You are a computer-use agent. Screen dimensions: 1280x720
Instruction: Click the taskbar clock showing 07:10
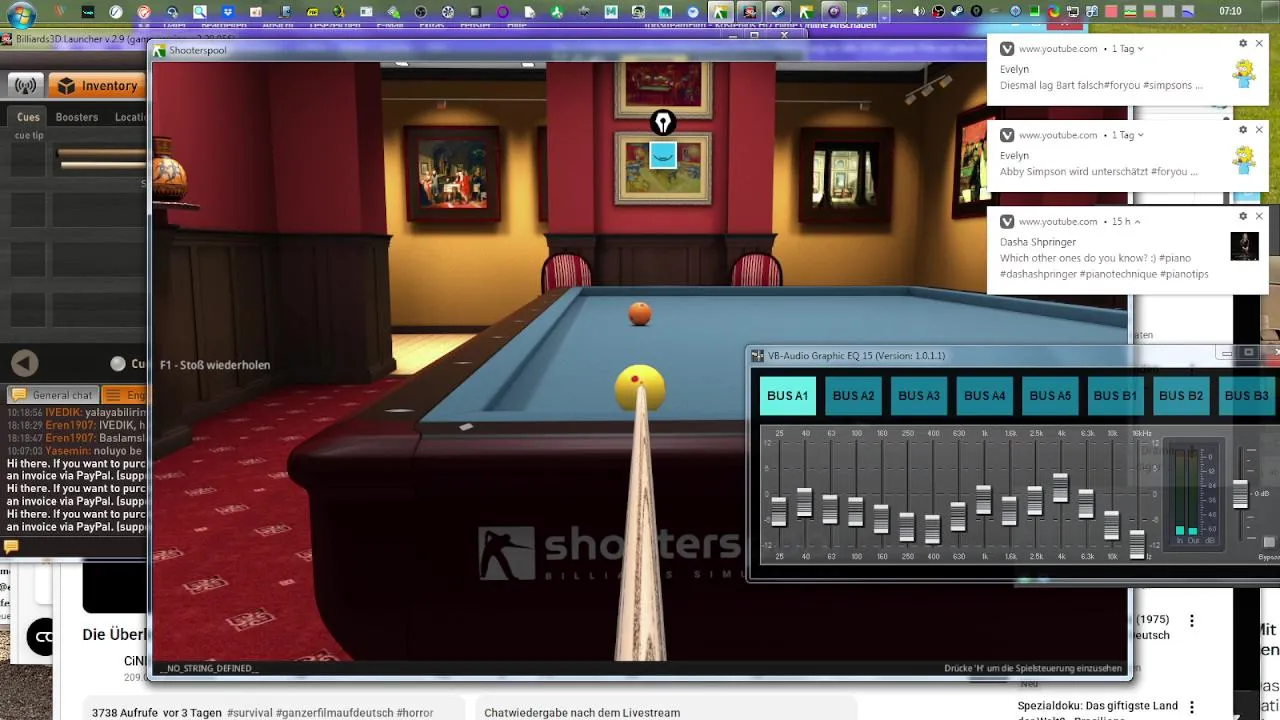[x=1230, y=12]
